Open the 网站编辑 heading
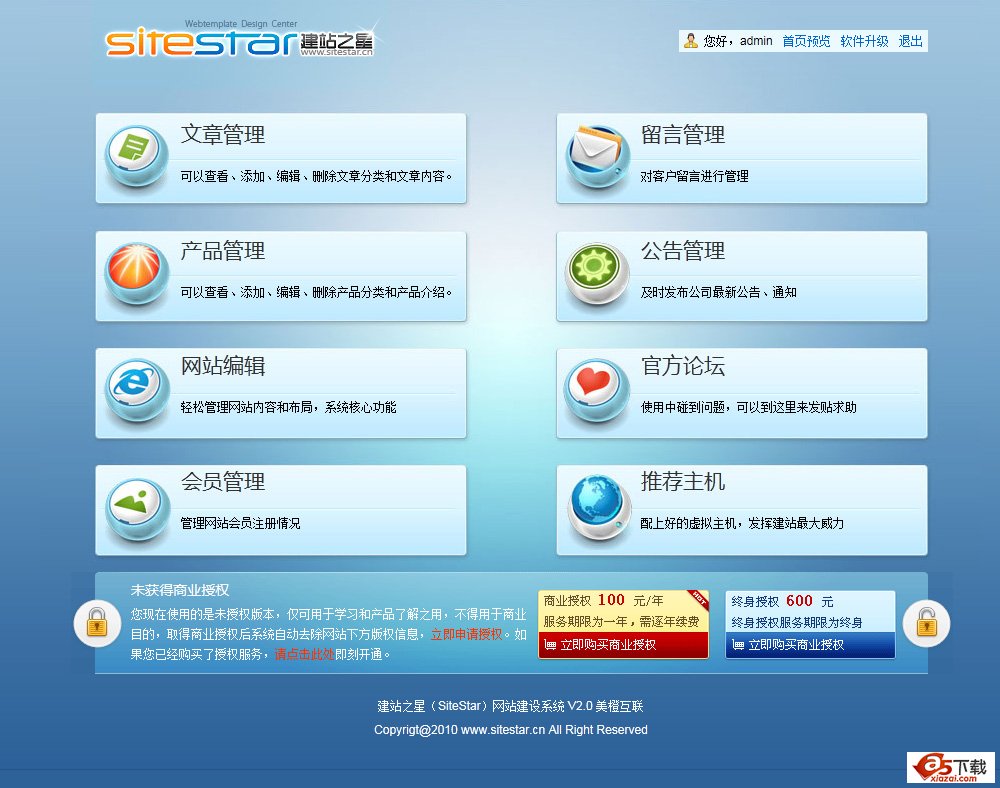This screenshot has height=788, width=1000. coord(223,366)
